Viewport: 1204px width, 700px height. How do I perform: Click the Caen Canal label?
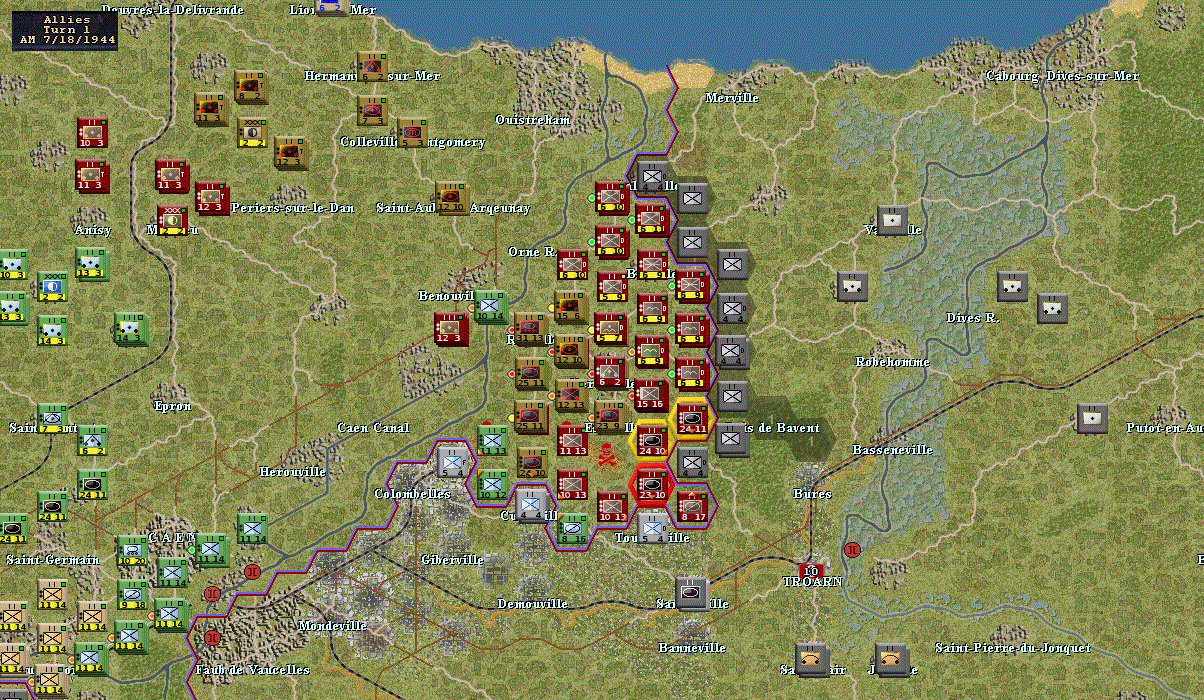pos(373,427)
